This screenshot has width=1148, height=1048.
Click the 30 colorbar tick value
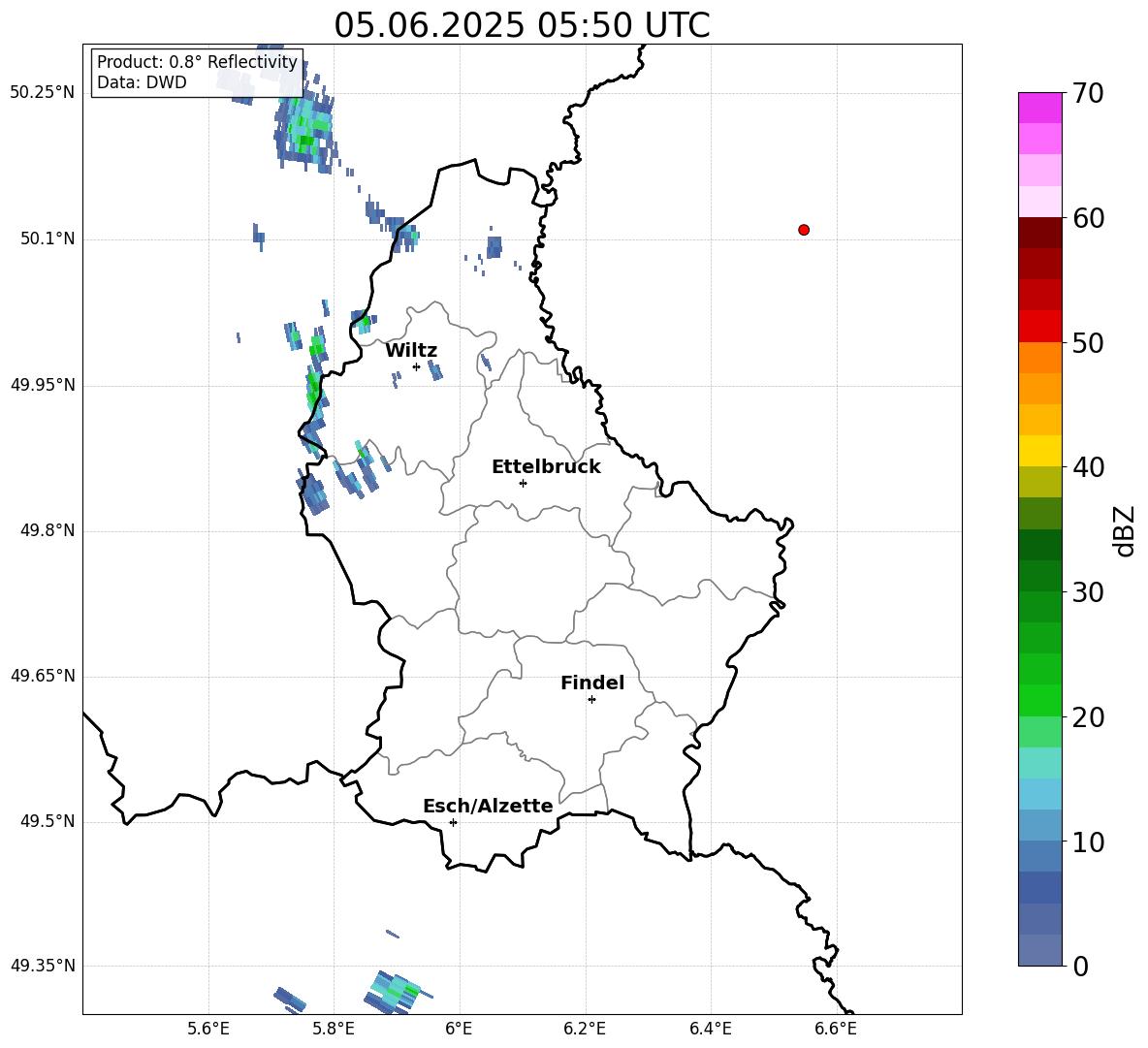pyautogui.click(x=1088, y=592)
